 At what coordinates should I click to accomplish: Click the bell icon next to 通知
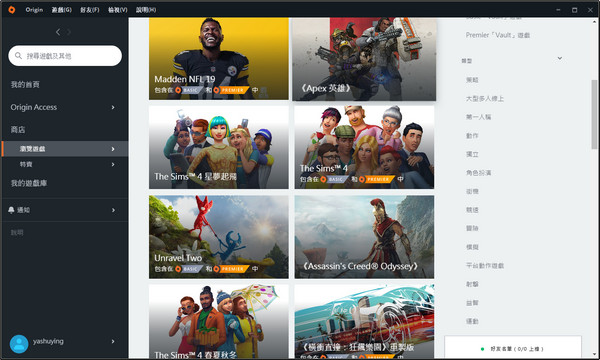click(11, 210)
